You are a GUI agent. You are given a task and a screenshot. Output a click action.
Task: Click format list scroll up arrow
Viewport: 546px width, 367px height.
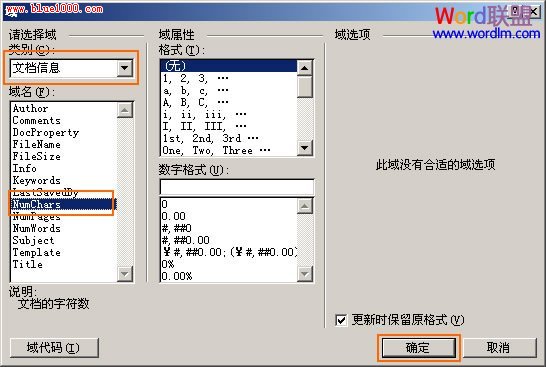coord(305,68)
